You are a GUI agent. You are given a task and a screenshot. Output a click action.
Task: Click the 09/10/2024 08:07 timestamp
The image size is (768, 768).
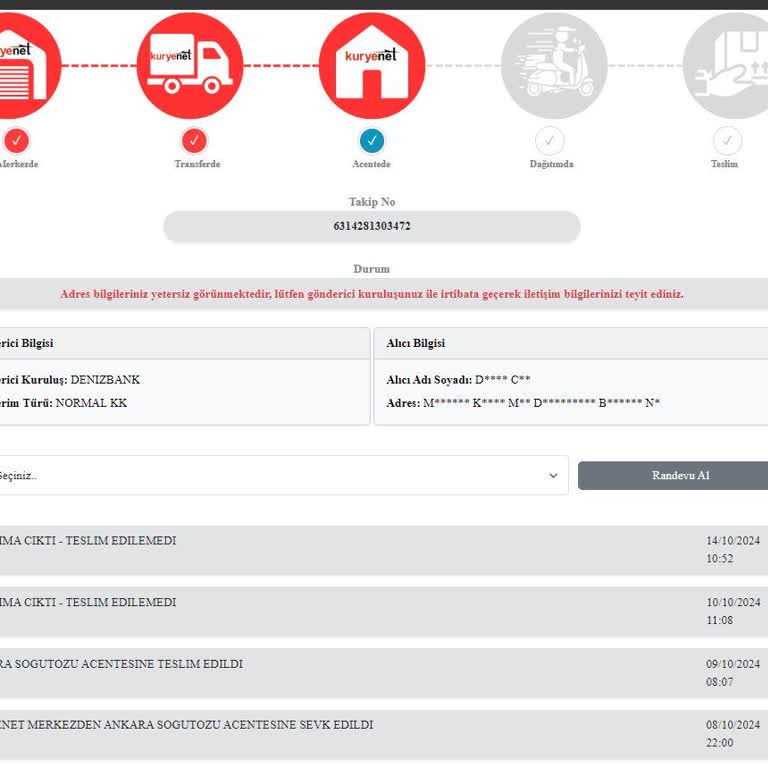click(x=733, y=673)
